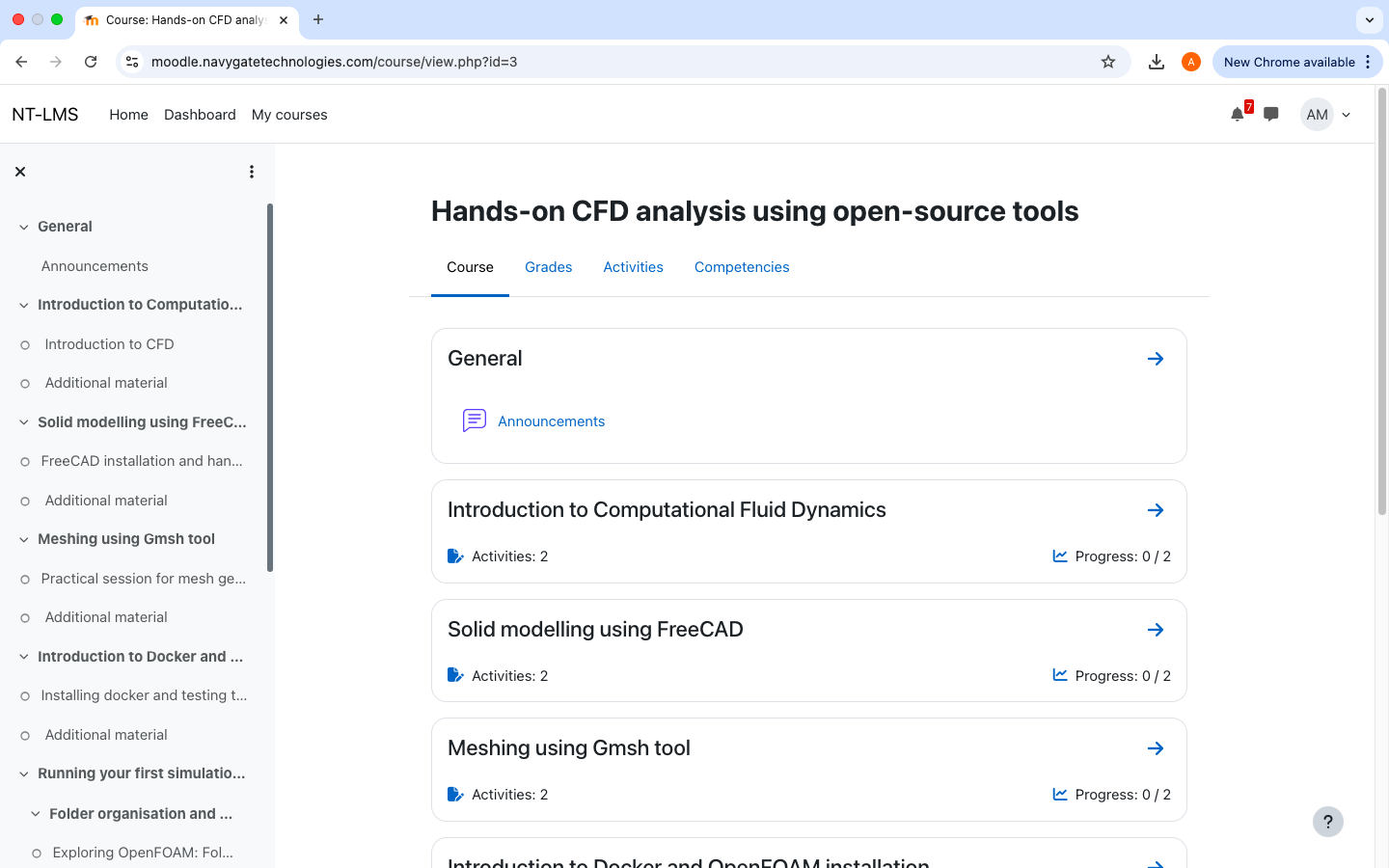Screen dimensions: 1389x868
Task: Collapse the Meshing using Gmsh tool section
Action: (22, 538)
